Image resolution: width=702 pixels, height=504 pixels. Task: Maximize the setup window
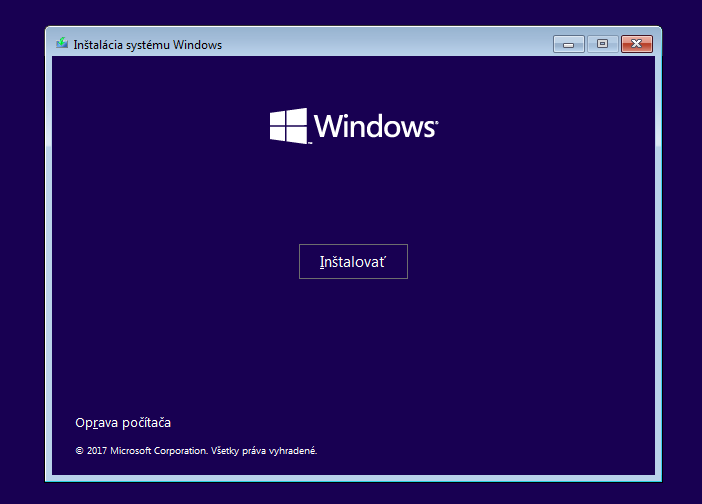coord(601,44)
